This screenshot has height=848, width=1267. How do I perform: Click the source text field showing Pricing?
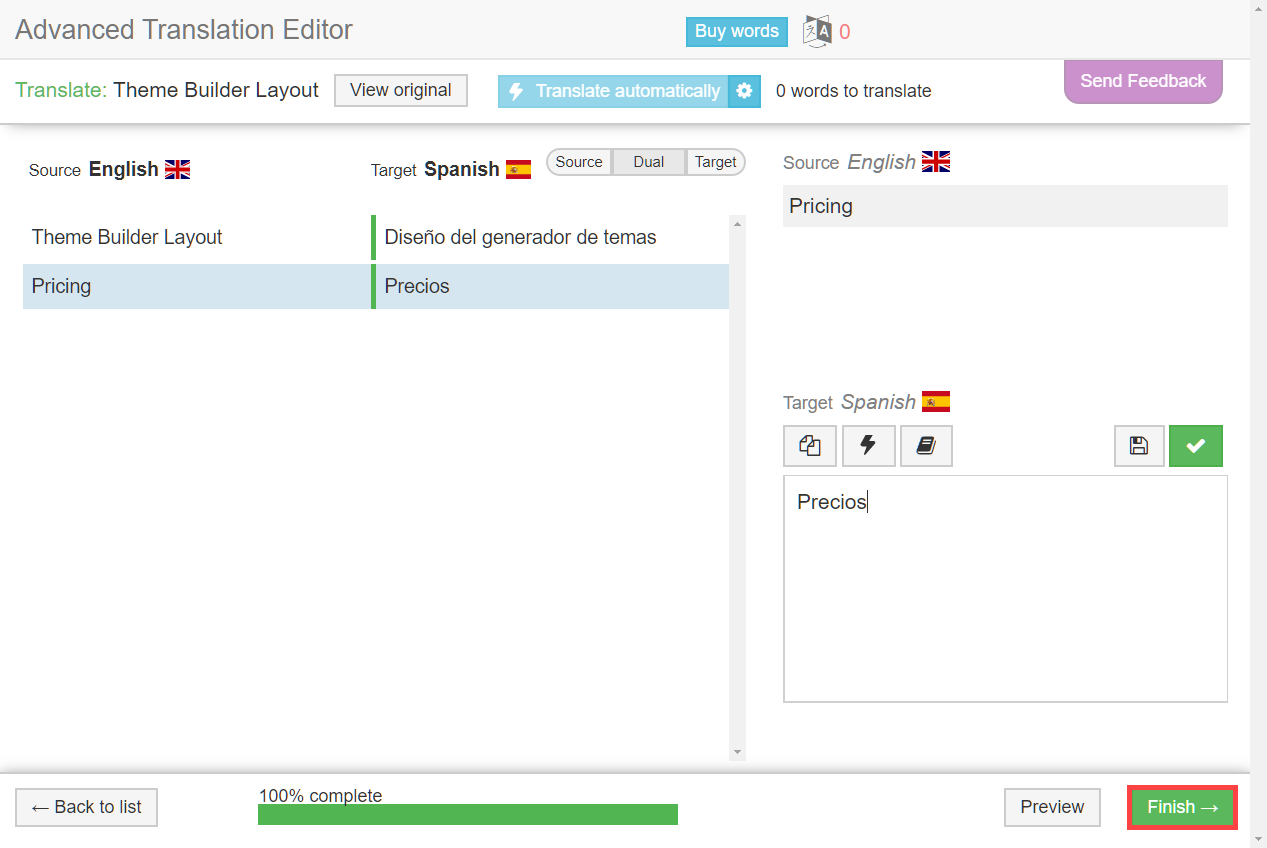point(1005,206)
